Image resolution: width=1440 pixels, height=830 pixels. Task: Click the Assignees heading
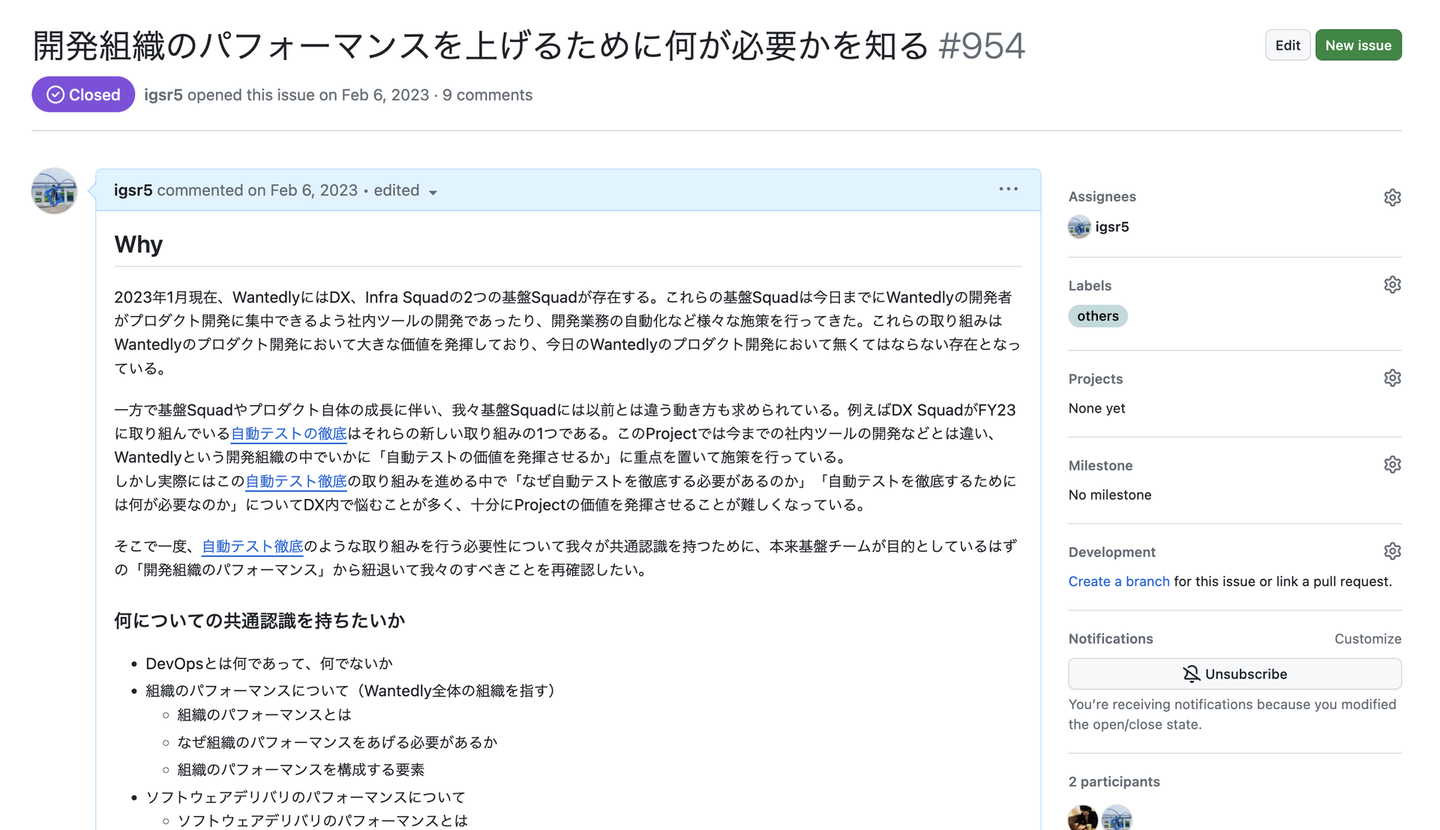1102,197
